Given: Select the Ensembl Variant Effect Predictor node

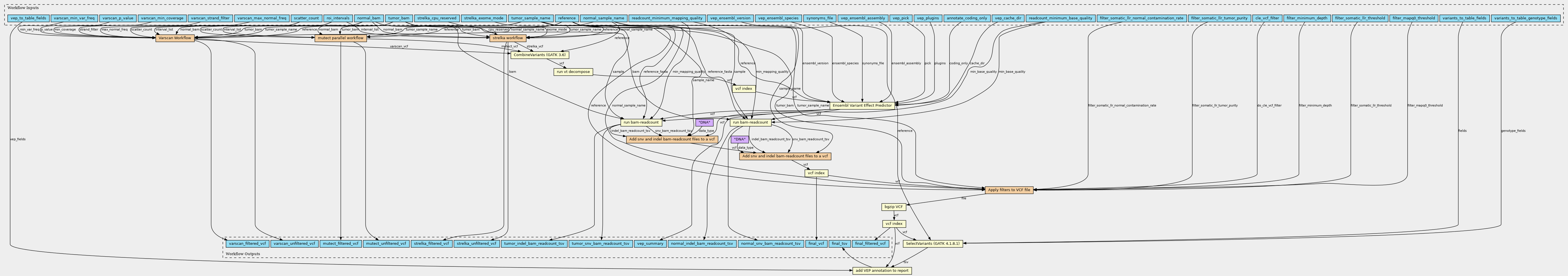Looking at the screenshot, I should point(861,105).
